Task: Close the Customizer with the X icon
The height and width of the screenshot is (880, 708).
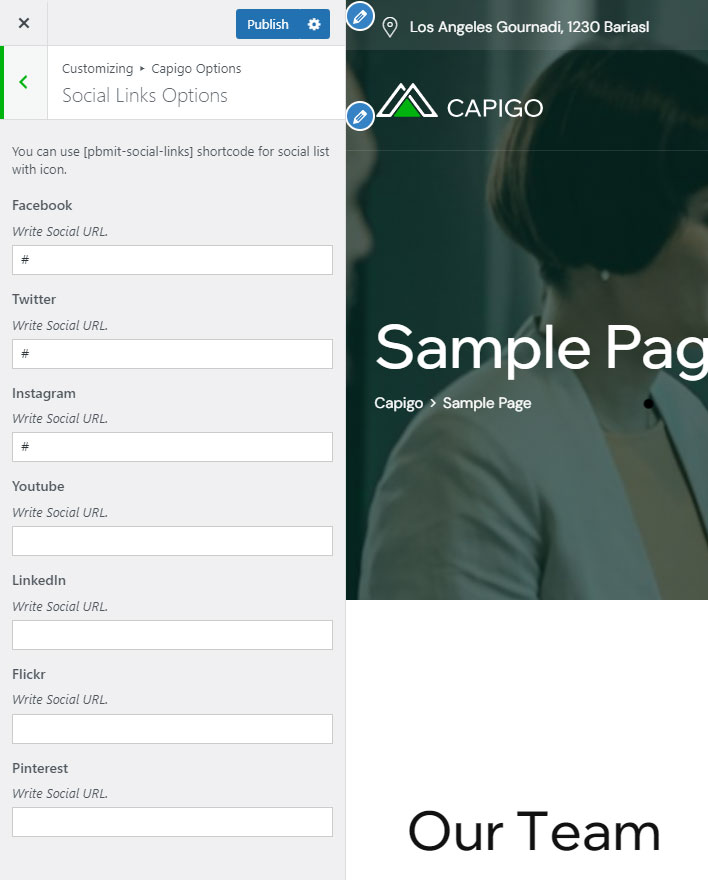Action: pos(24,23)
